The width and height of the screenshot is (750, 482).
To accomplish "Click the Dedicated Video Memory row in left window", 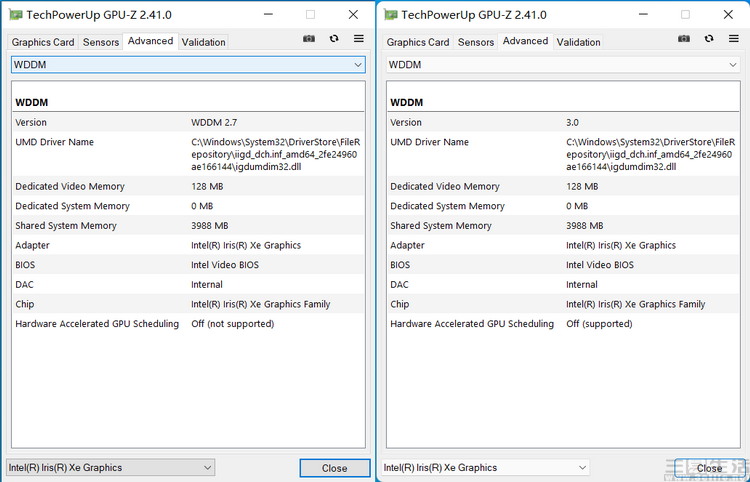I will (x=188, y=186).
